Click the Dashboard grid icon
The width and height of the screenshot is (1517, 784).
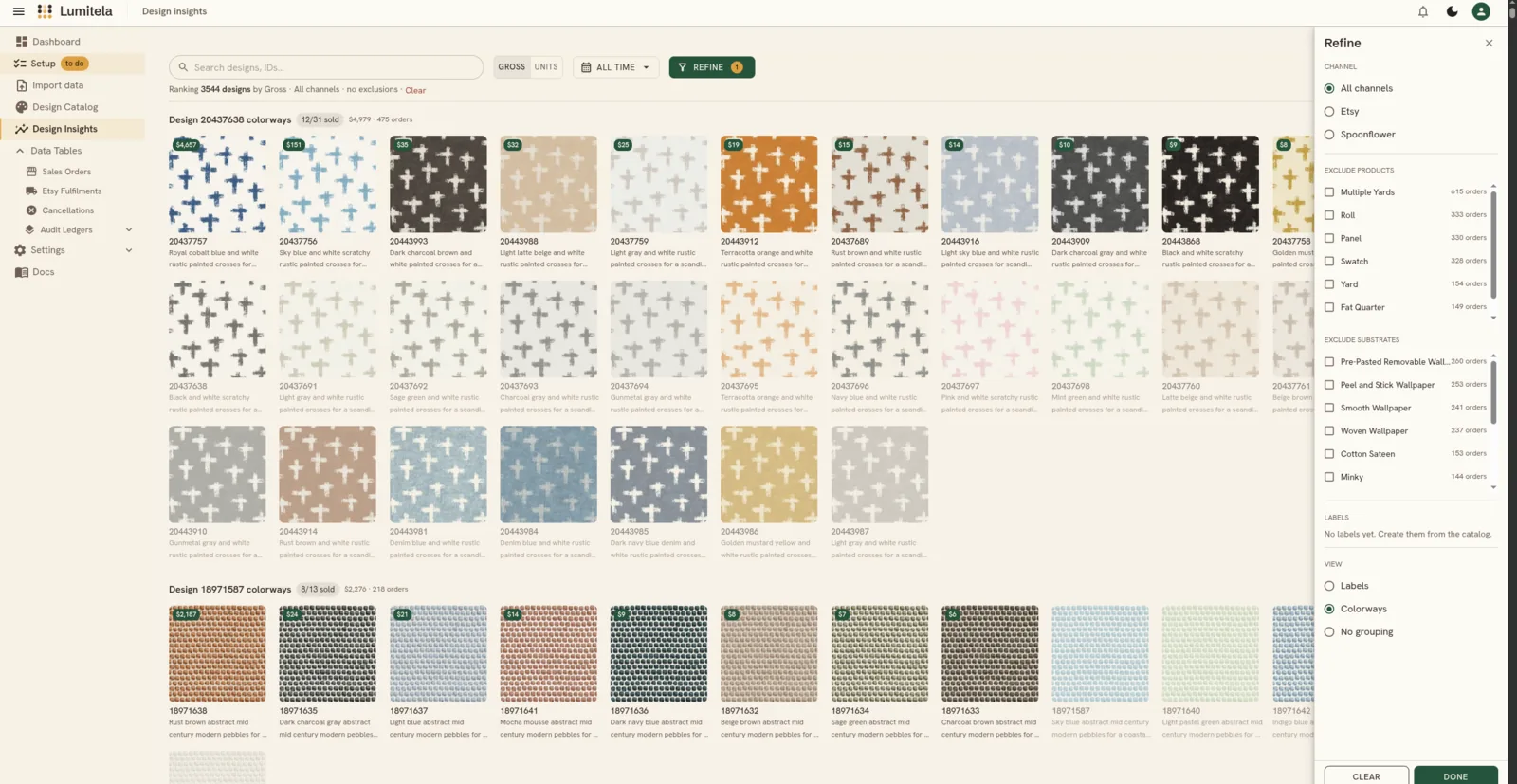[21, 42]
